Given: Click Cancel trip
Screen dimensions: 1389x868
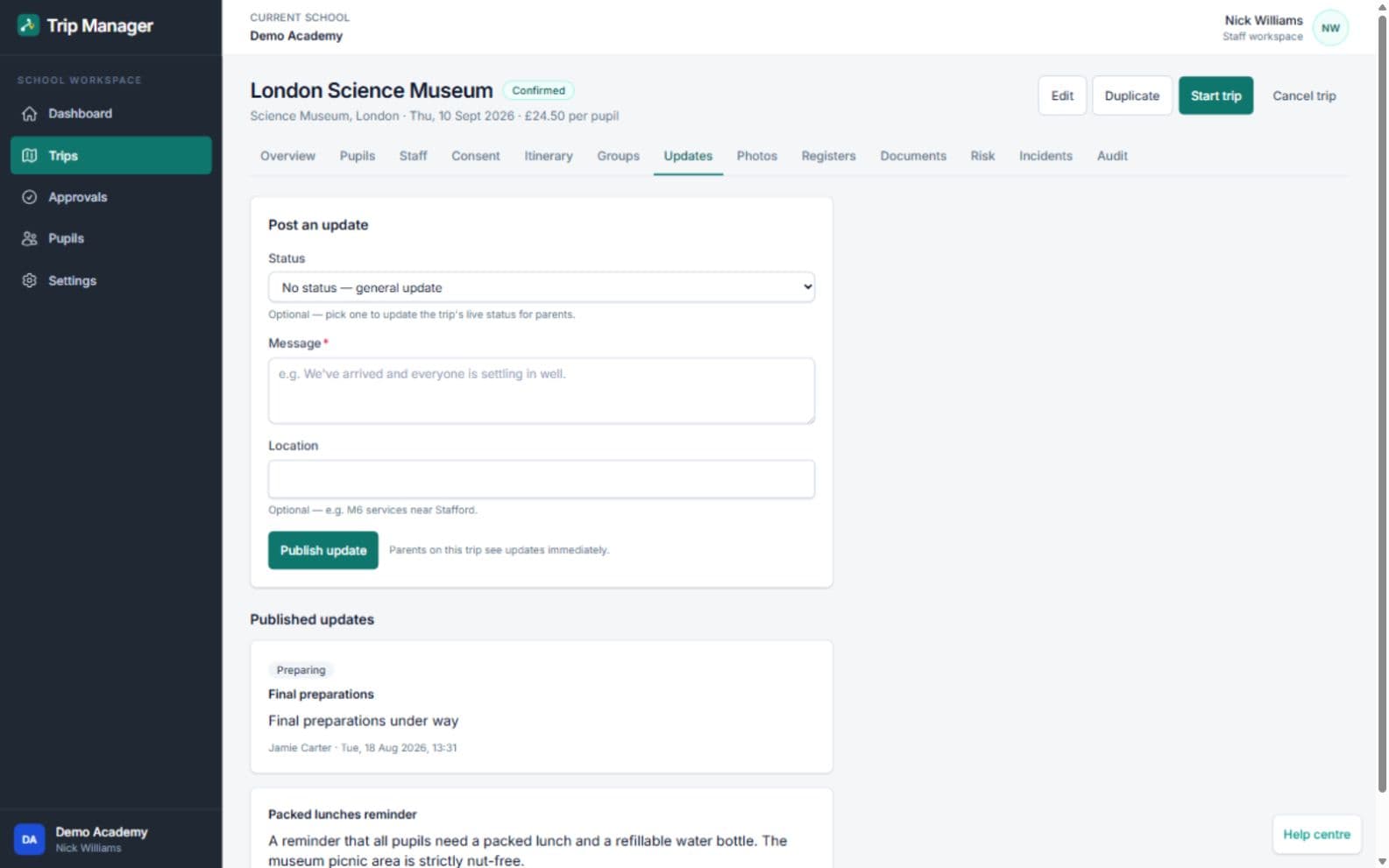Looking at the screenshot, I should (x=1303, y=95).
